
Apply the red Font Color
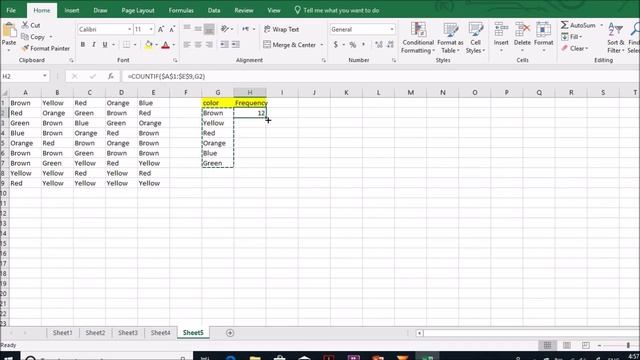tap(165, 45)
